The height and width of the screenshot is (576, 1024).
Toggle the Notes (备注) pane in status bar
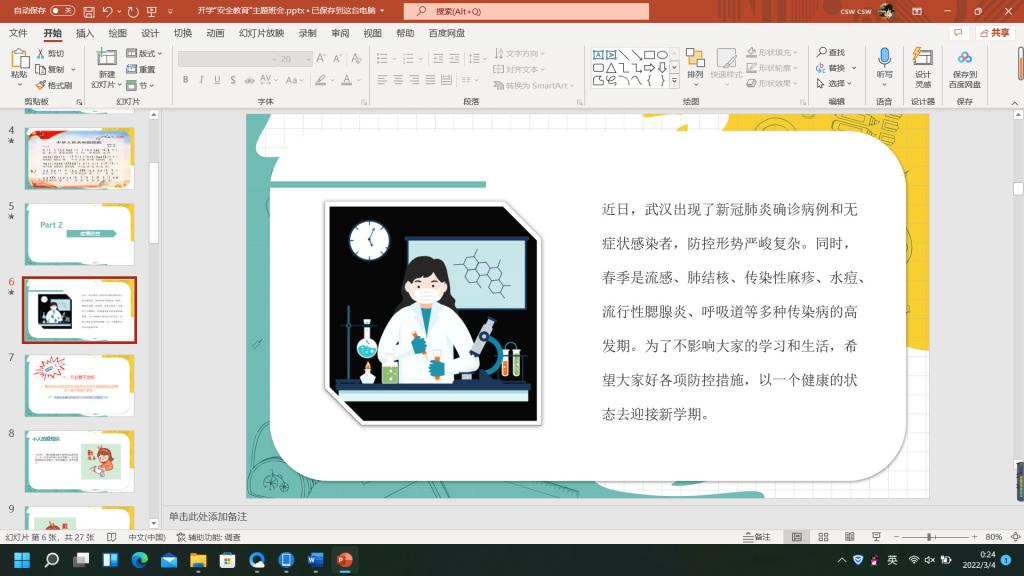(x=757, y=537)
